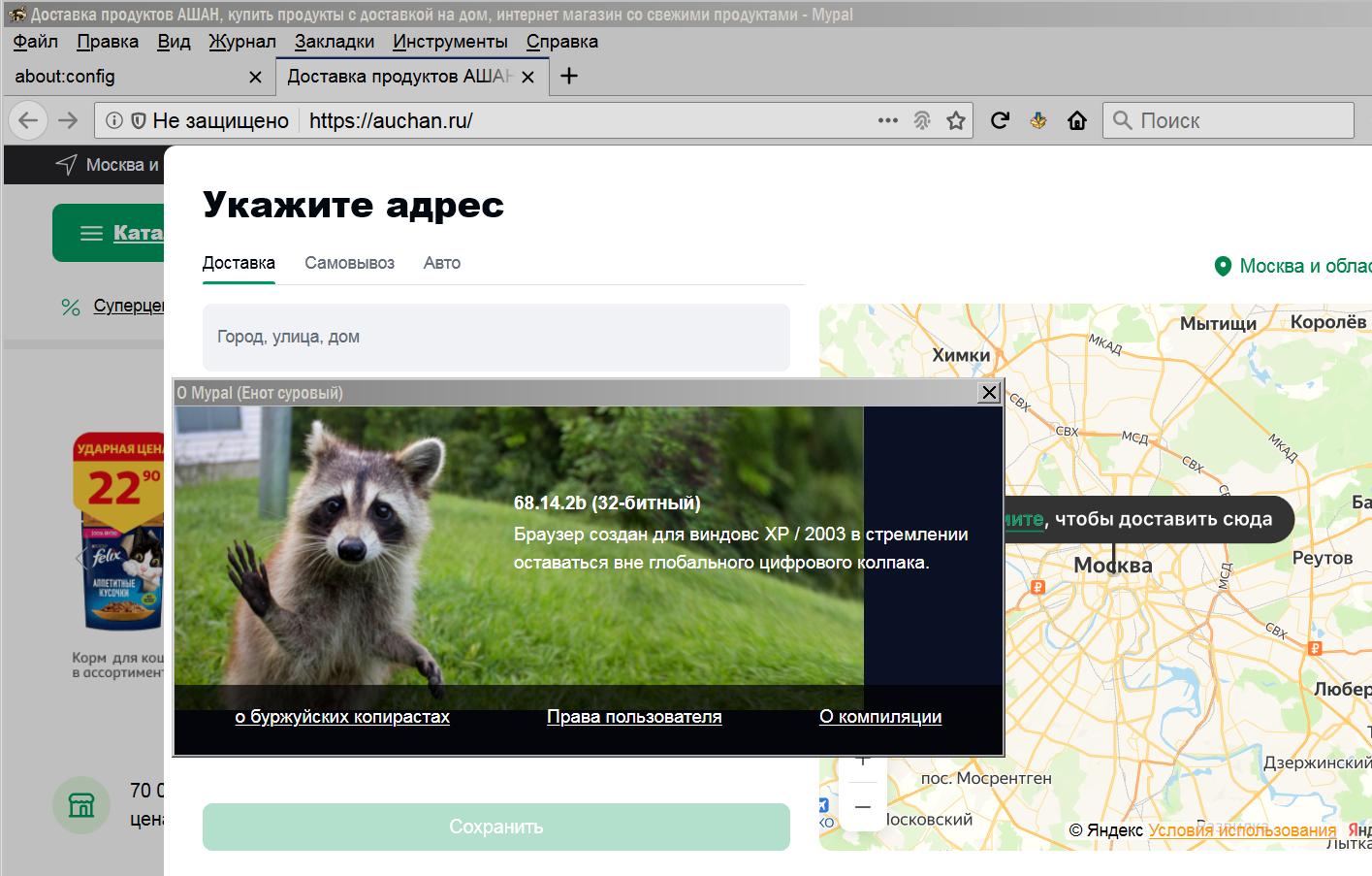
Task: Click the hamburger Каталог menu icon
Action: (x=91, y=233)
